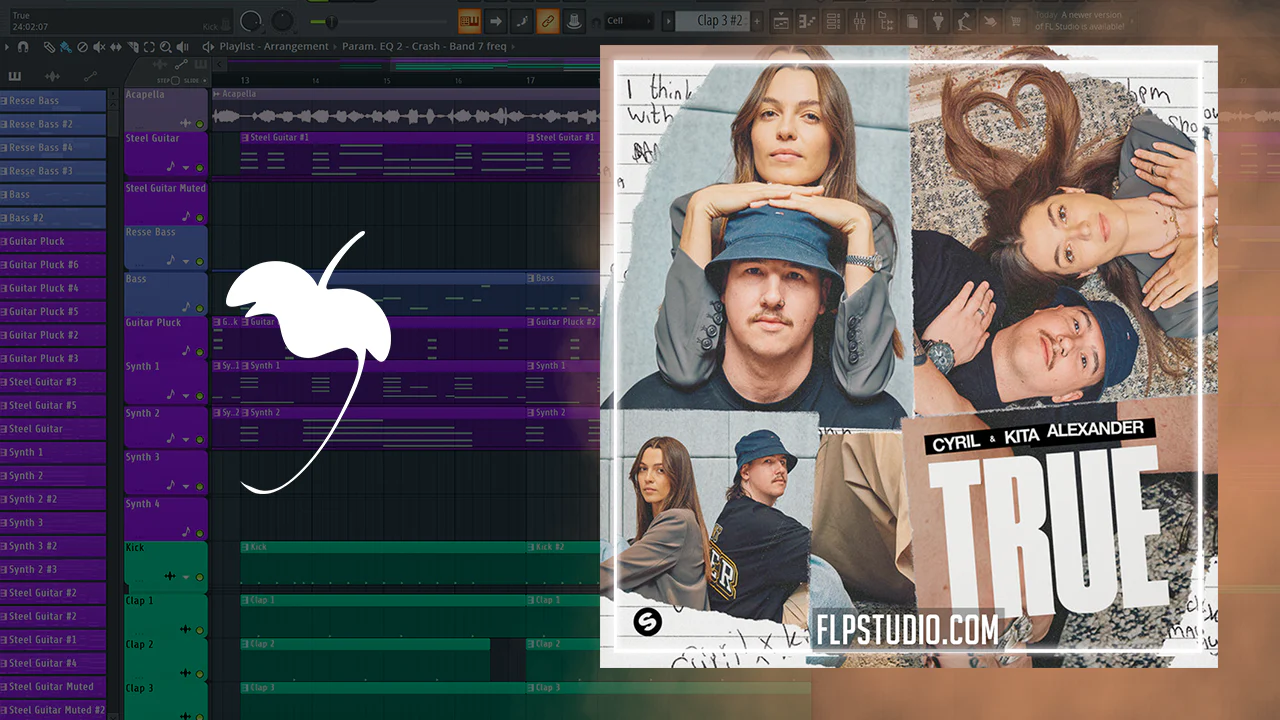Toggle the playlist magnet snap icon

click(23, 47)
